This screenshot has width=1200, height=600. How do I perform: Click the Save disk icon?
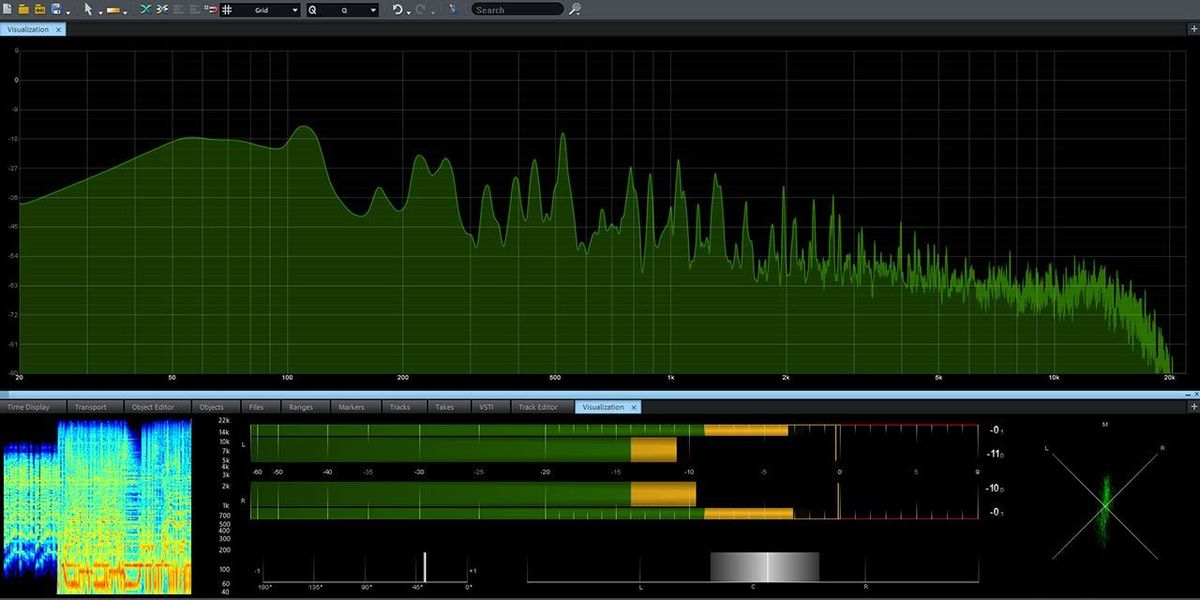click(x=55, y=9)
